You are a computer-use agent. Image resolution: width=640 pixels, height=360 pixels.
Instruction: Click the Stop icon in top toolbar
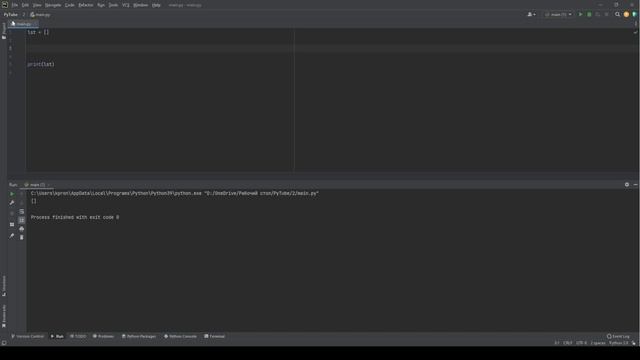coord(607,14)
